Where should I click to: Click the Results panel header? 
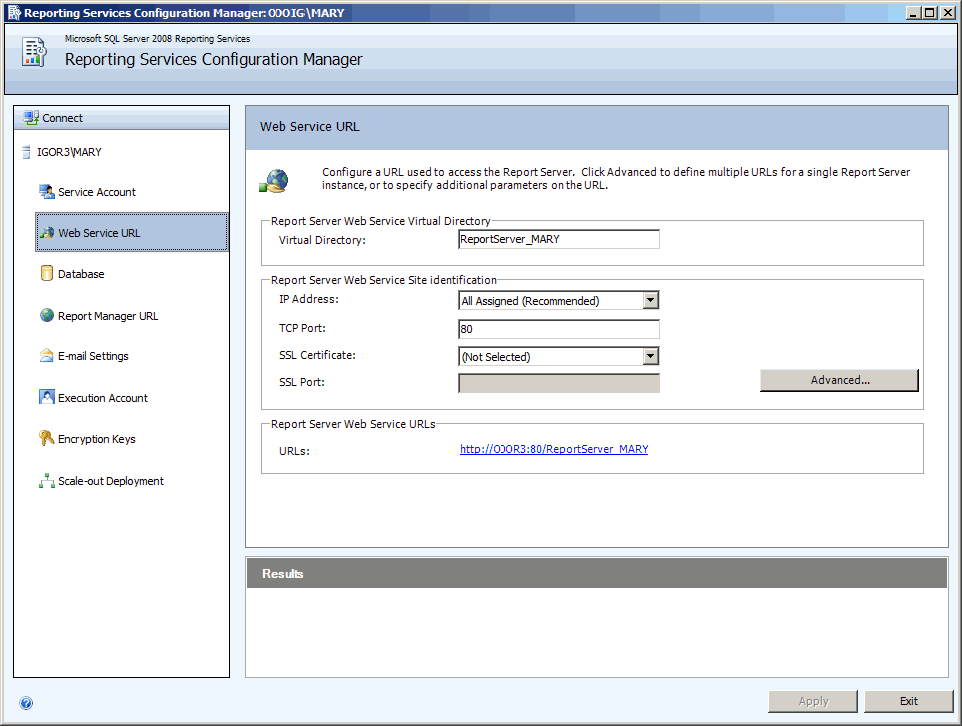pos(597,573)
